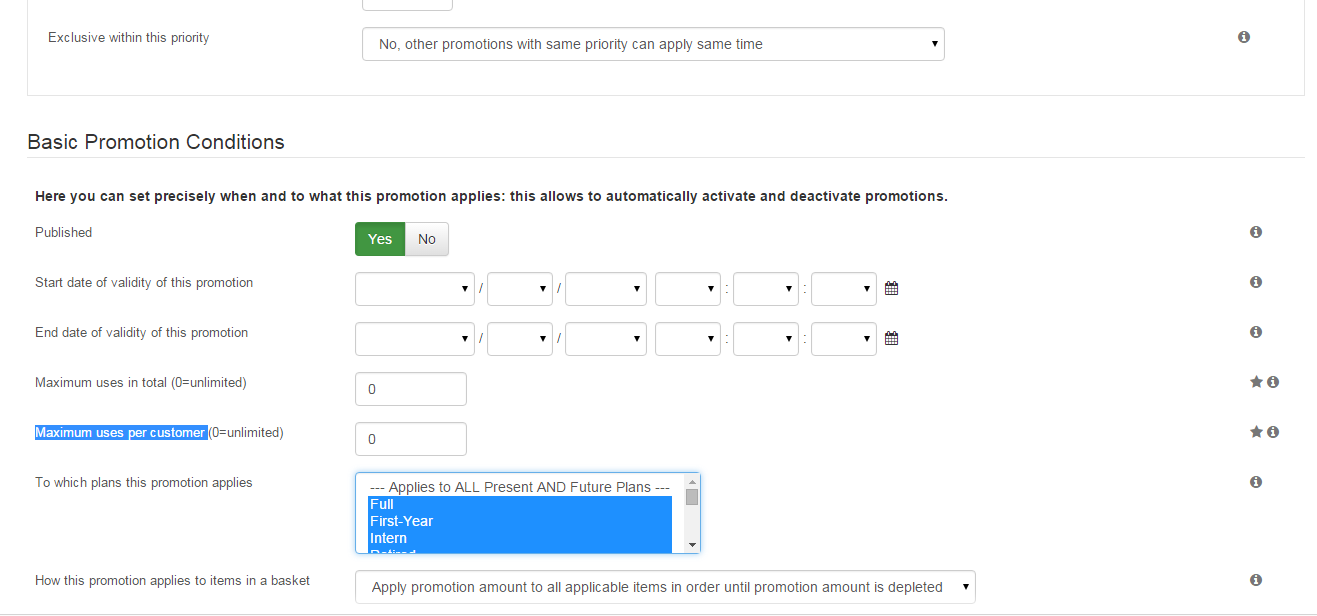This screenshot has width=1317, height=616.
Task: Open first Start date dropdown
Action: point(415,289)
